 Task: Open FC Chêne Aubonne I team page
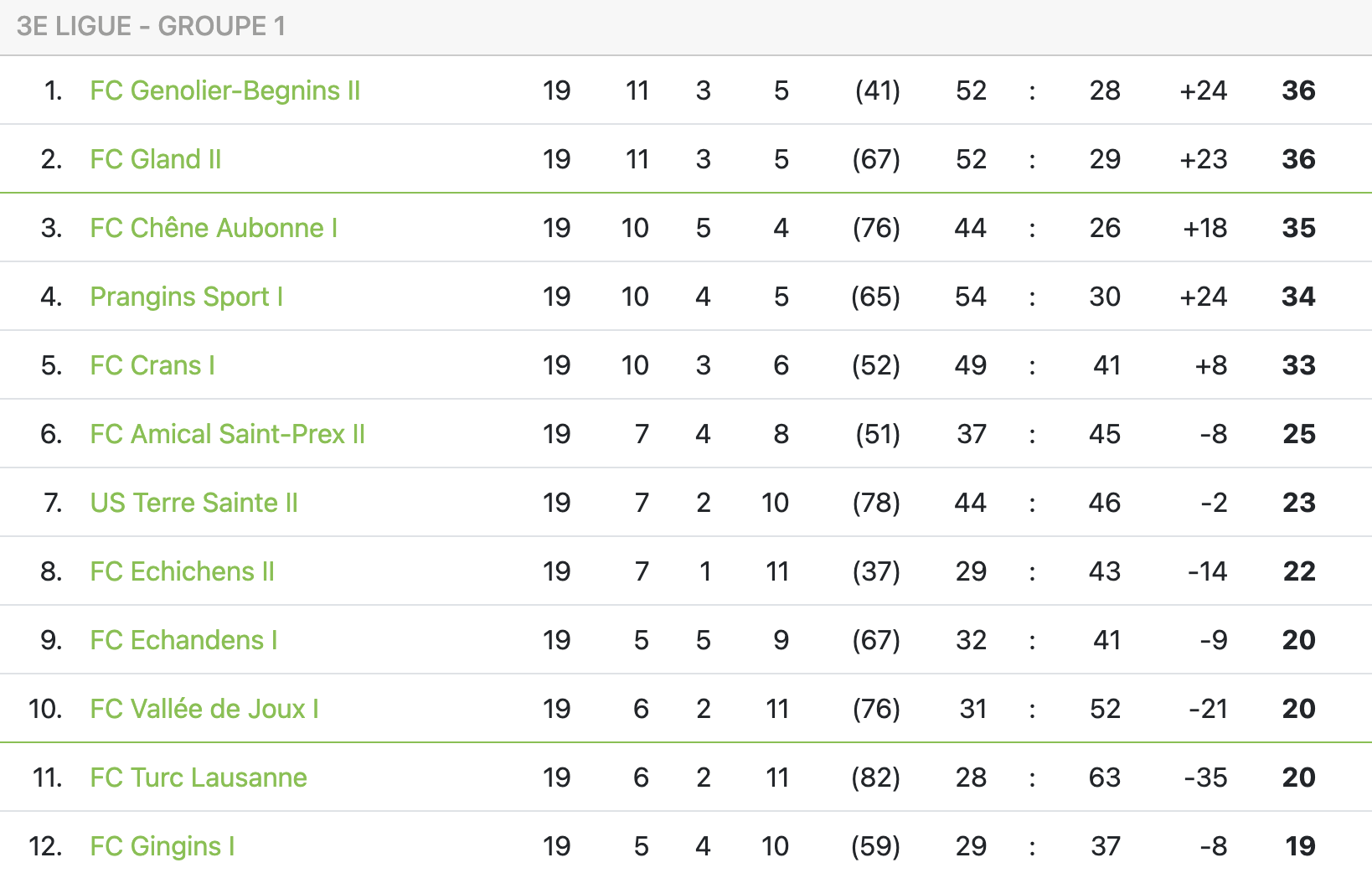pyautogui.click(x=214, y=228)
